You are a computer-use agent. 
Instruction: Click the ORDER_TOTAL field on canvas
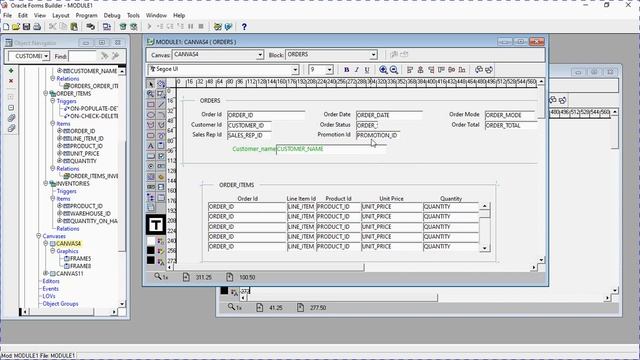pos(511,125)
